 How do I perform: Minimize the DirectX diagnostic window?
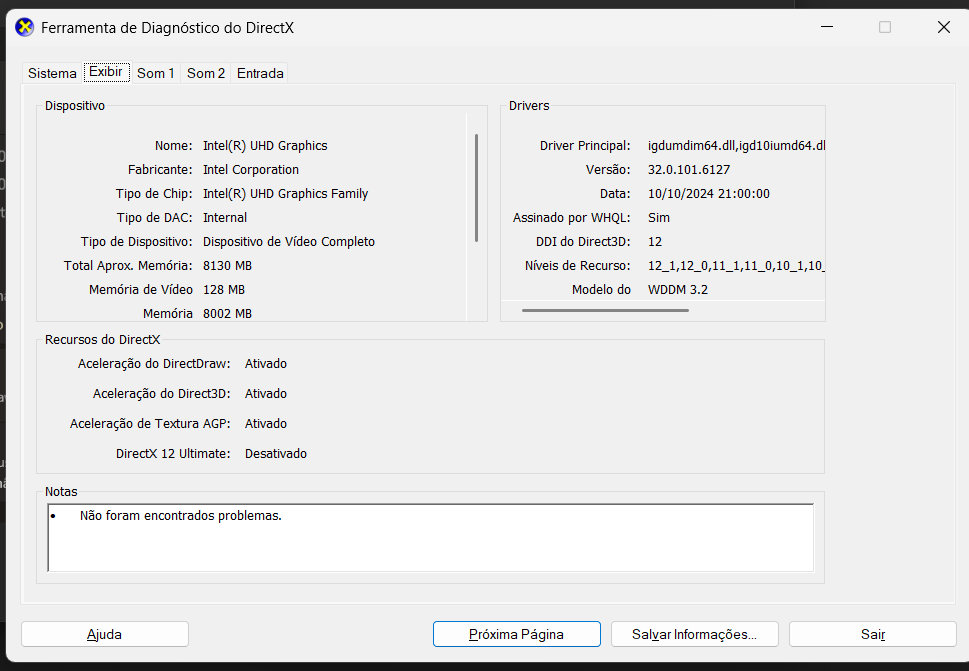(827, 27)
